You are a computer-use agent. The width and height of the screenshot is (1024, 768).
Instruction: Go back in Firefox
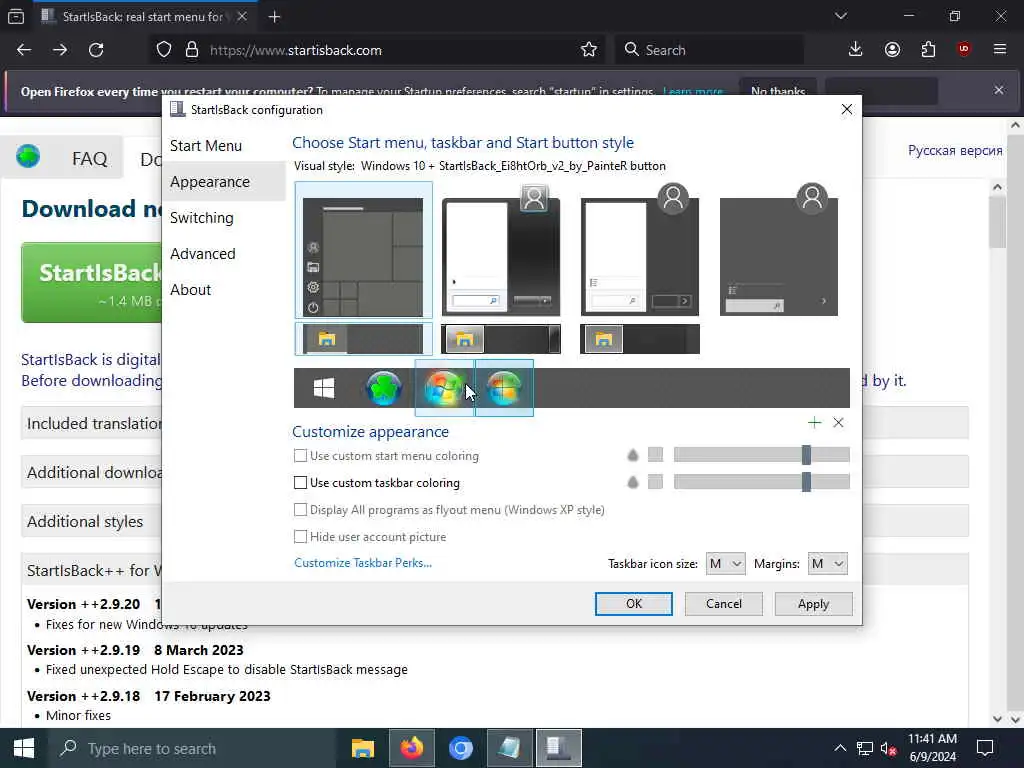coord(24,50)
